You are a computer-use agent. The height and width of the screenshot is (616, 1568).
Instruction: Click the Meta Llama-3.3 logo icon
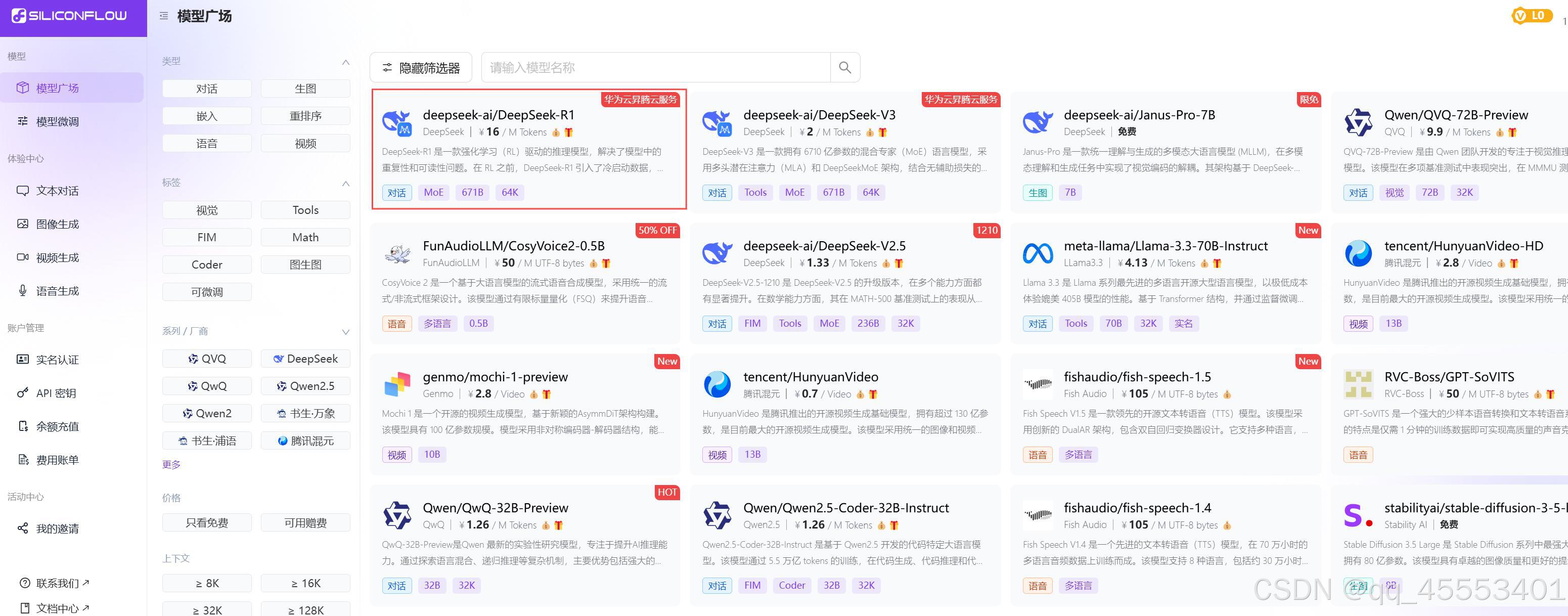point(1038,253)
